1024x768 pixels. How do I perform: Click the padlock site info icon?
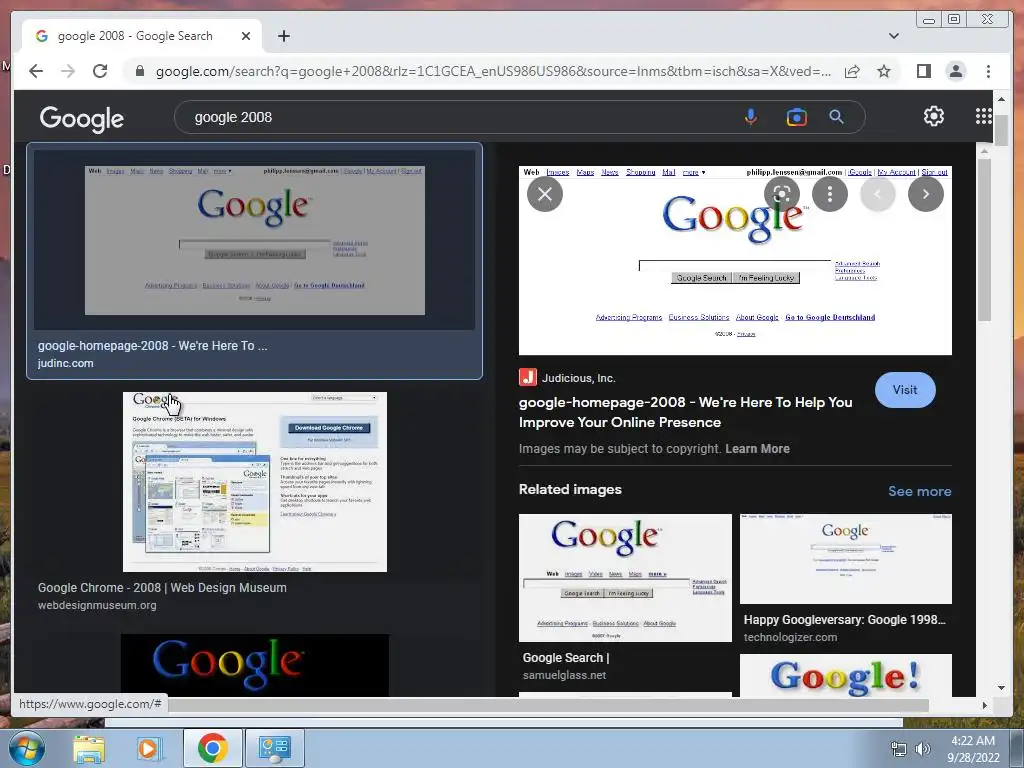(139, 71)
